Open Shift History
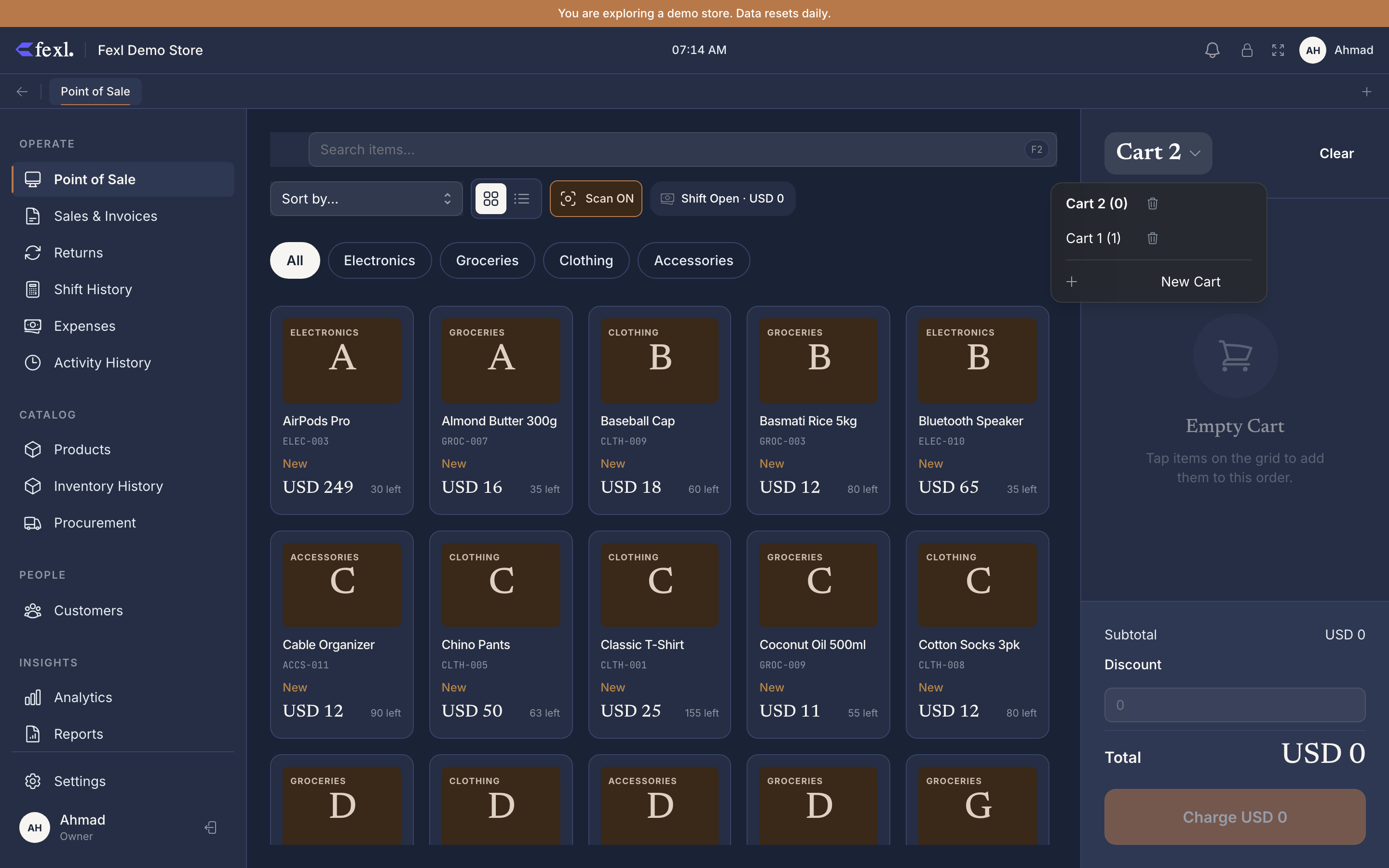 tap(123, 289)
